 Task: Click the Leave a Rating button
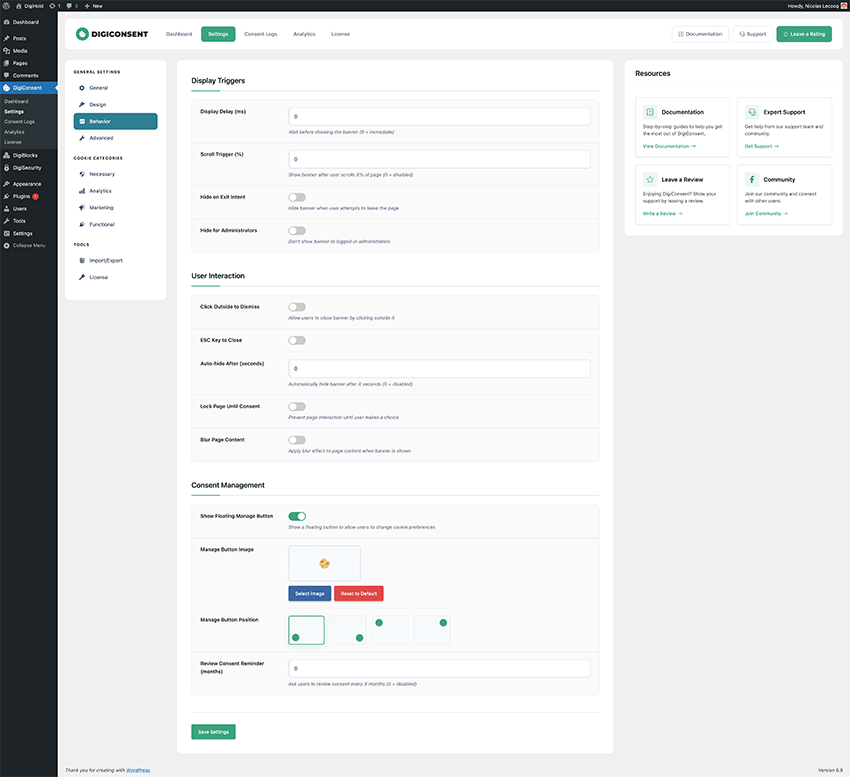pyautogui.click(x=804, y=34)
